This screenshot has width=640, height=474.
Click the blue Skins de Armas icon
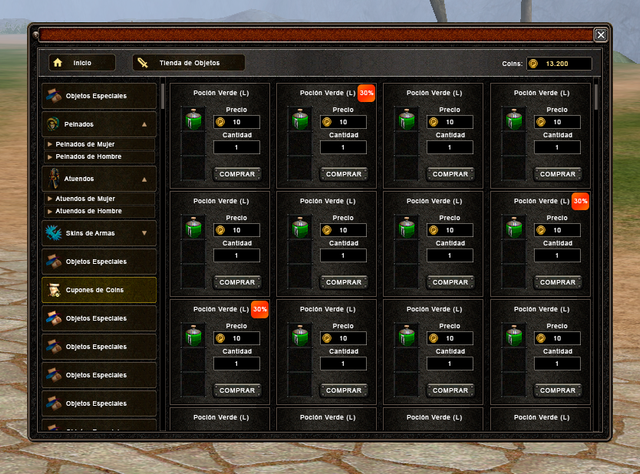tap(54, 233)
